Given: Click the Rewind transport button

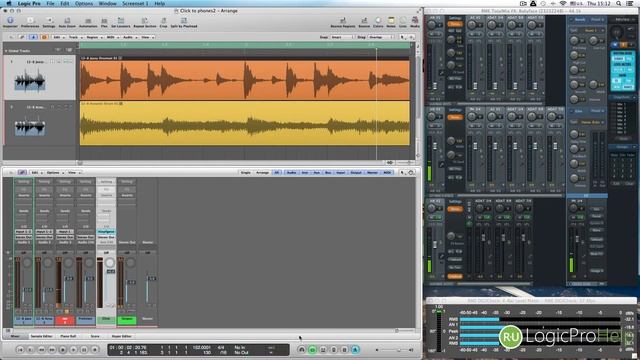Looking at the screenshot, I should 41,350.
